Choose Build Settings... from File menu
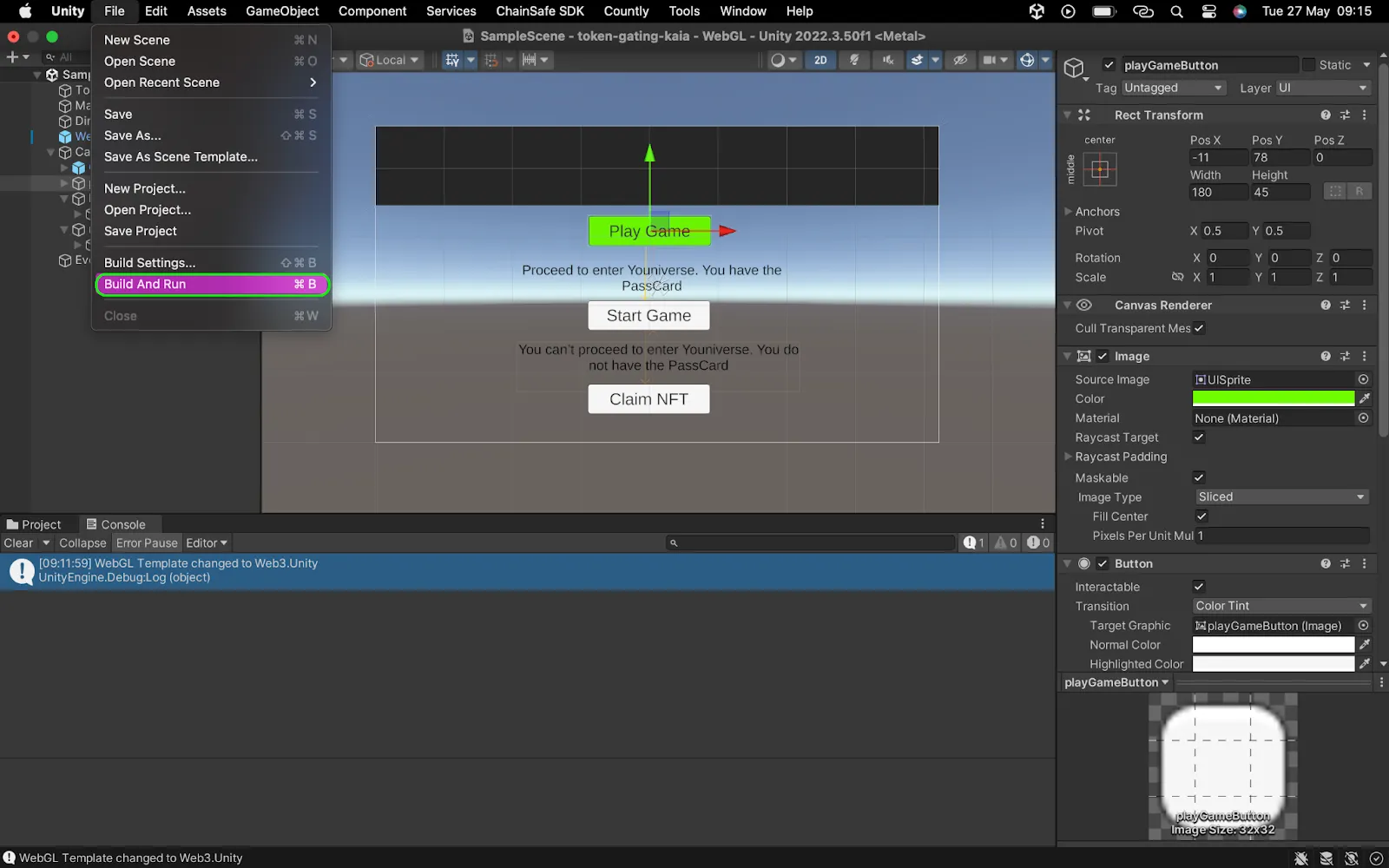Image resolution: width=1389 pixels, height=868 pixels. (x=149, y=262)
